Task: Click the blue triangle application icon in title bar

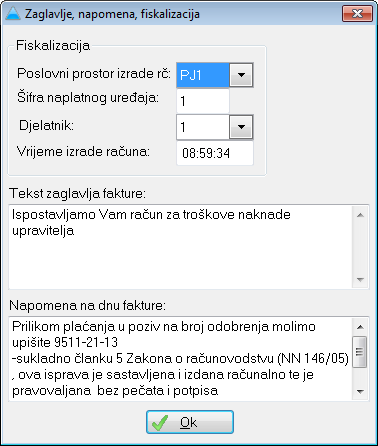Action: pos(14,14)
